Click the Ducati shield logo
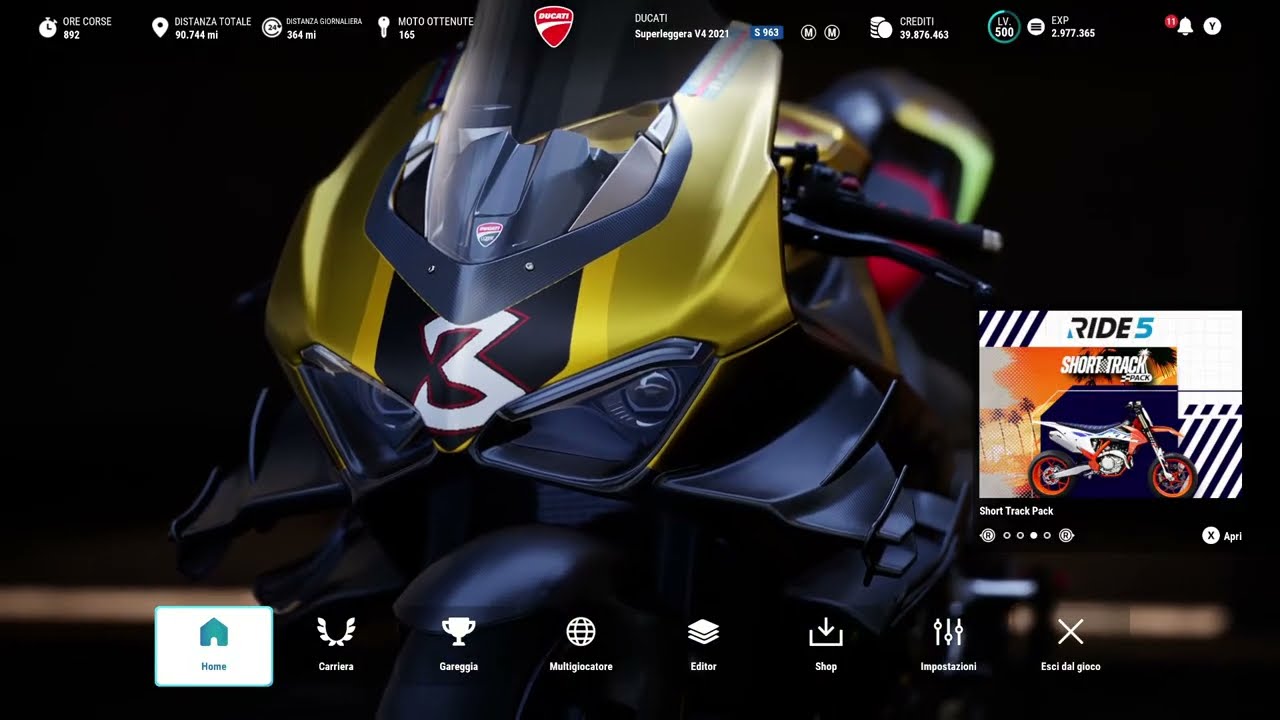Screen dimensions: 1280x720 553,27
